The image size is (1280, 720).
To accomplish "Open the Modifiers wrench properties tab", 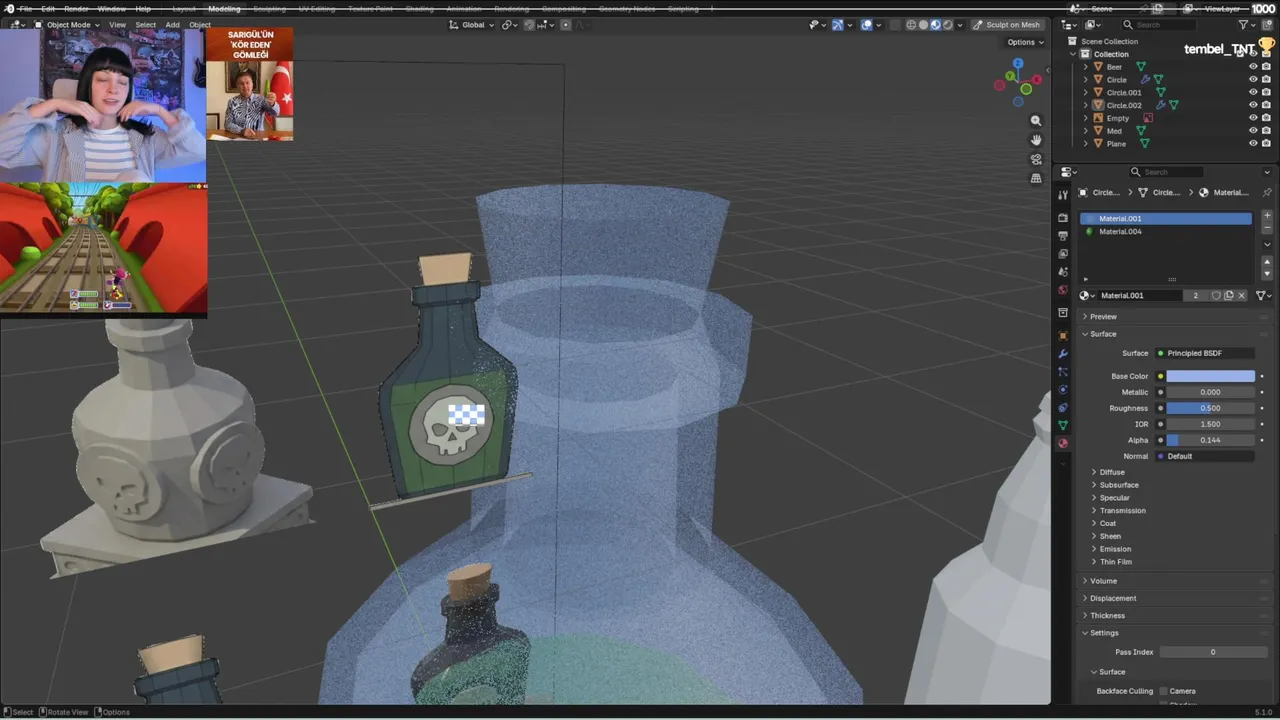I will (x=1063, y=354).
